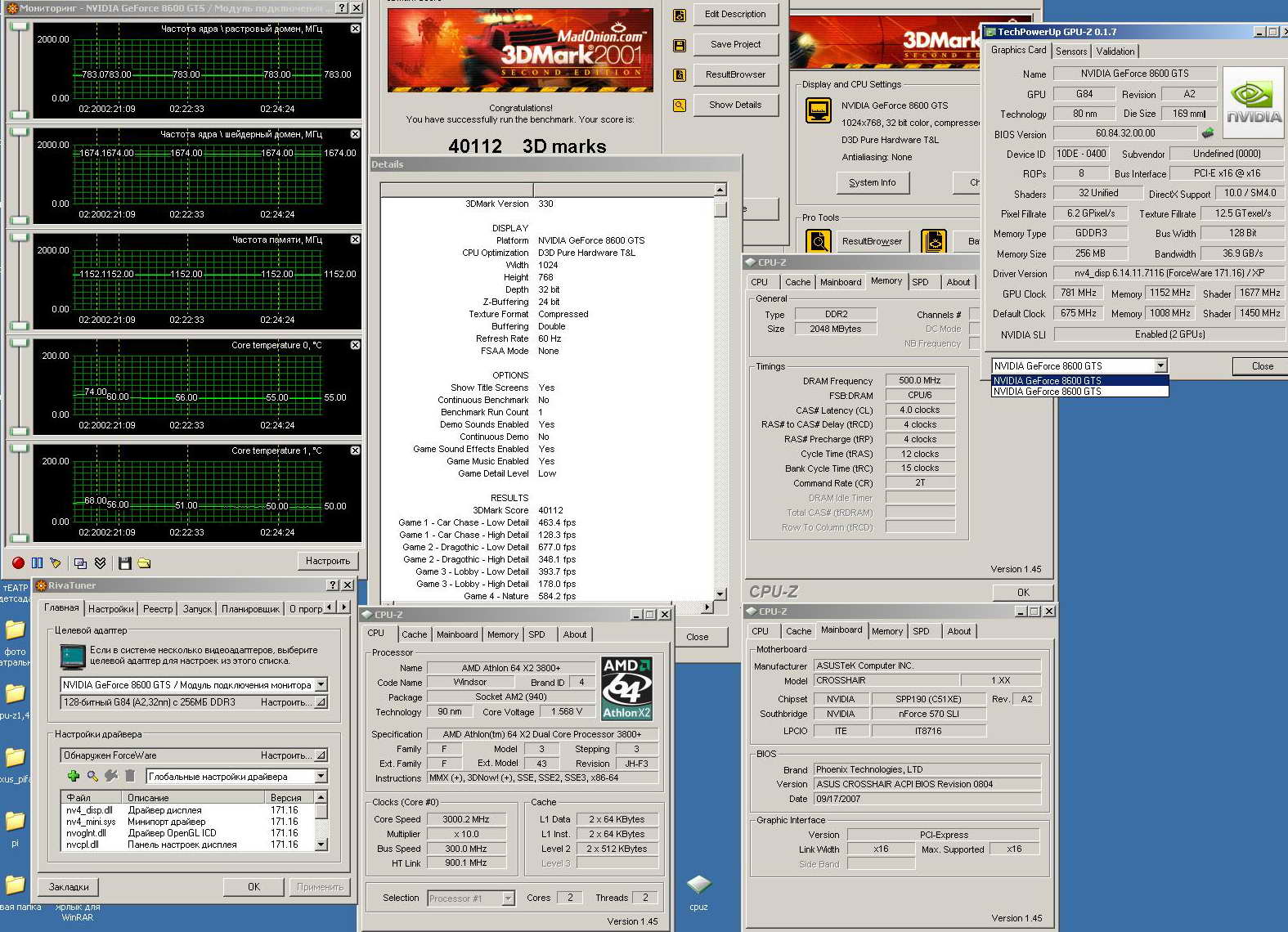The width and height of the screenshot is (1288, 932).
Task: Close the Core temperature 0 graph
Action: coord(355,345)
